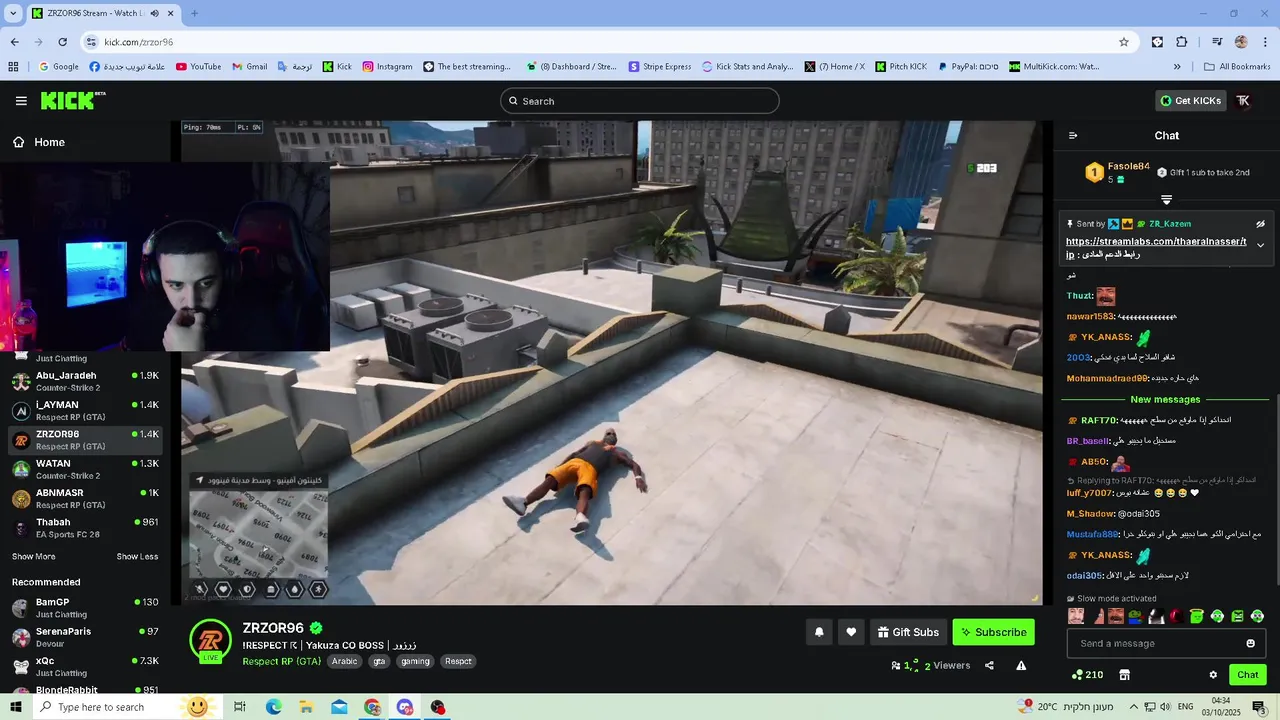
Task: Click the notification bell button
Action: click(819, 632)
